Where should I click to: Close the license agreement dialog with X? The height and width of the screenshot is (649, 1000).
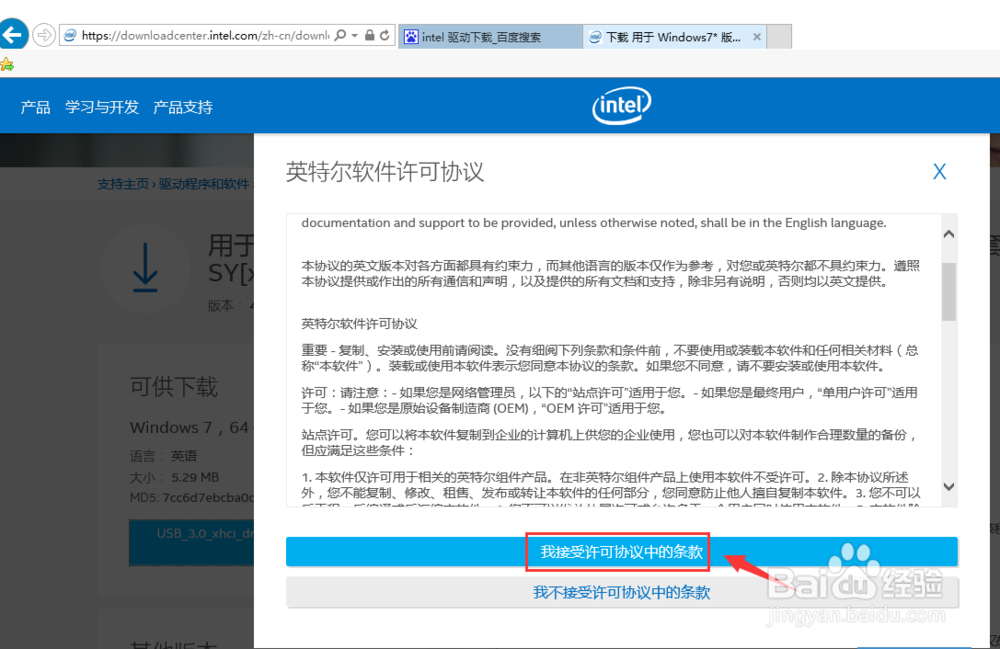pyautogui.click(x=939, y=171)
